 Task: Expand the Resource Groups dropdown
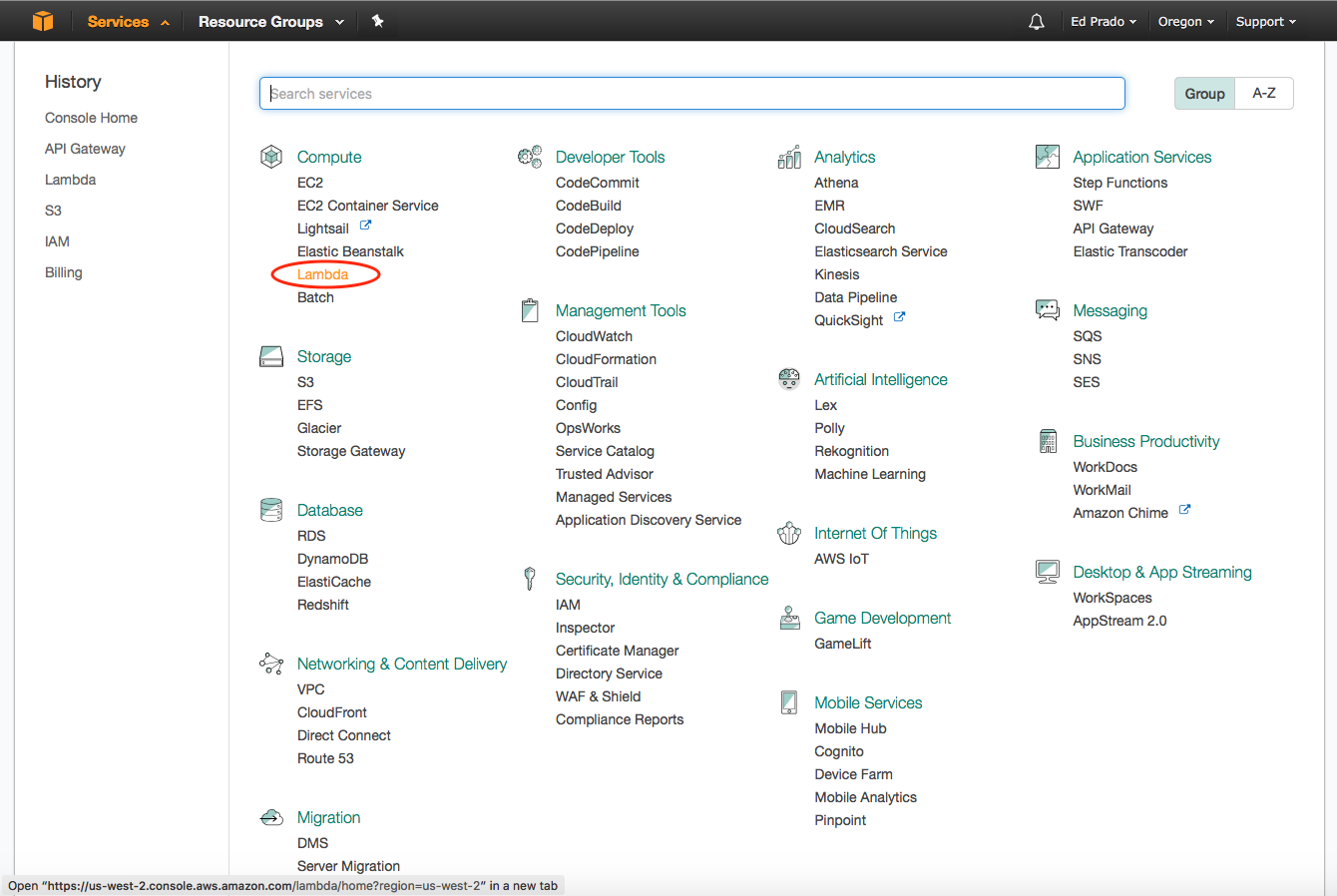coord(270,22)
